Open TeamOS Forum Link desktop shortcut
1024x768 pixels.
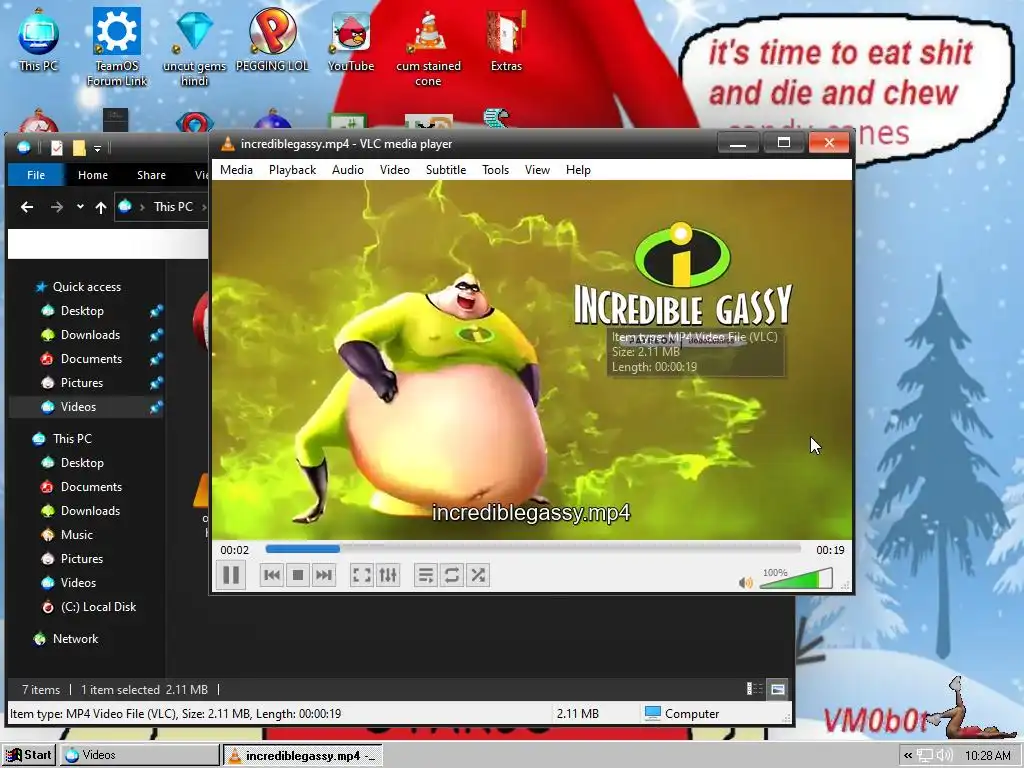tap(117, 47)
